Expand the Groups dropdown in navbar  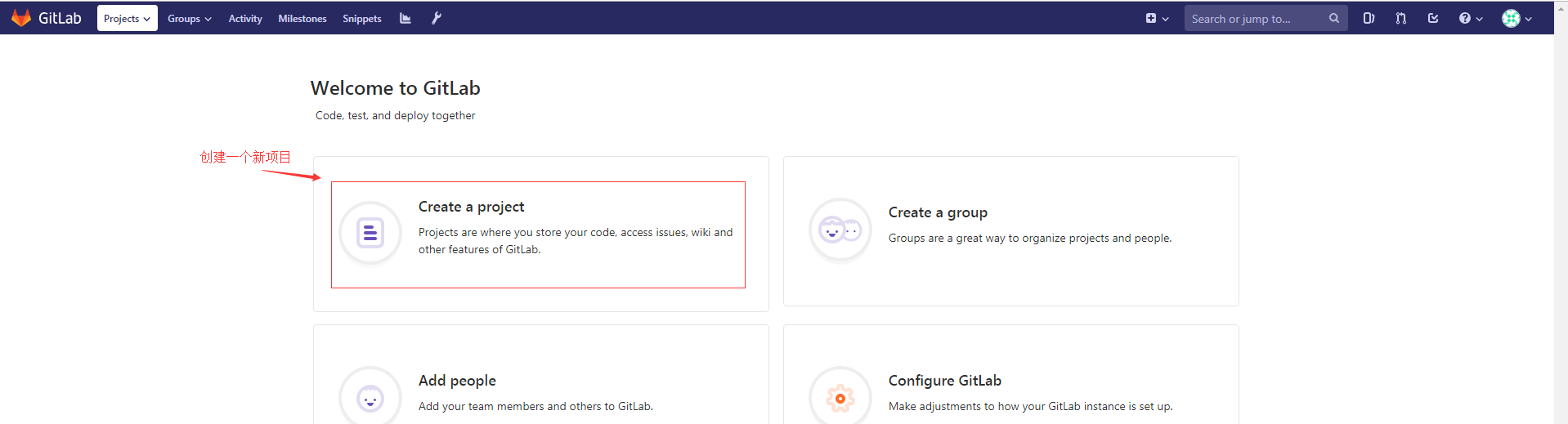coord(190,18)
